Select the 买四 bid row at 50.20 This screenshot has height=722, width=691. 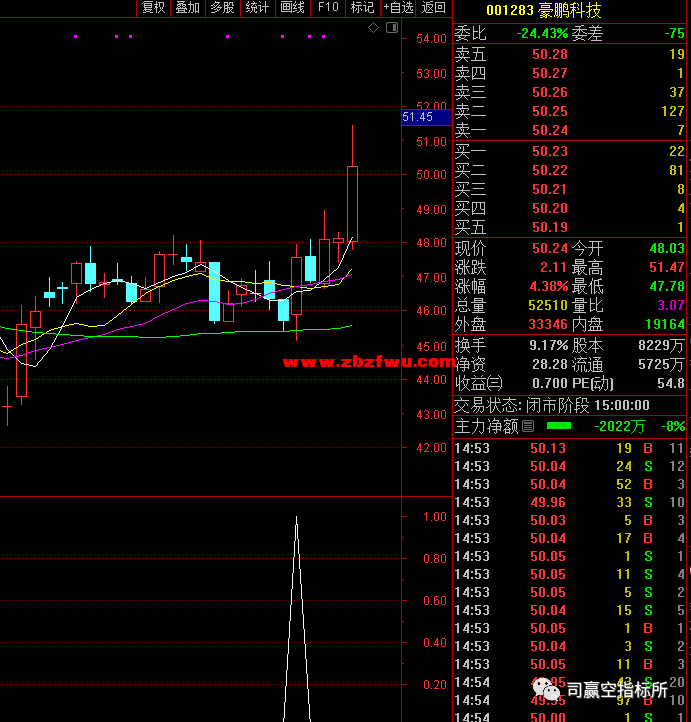[569, 208]
